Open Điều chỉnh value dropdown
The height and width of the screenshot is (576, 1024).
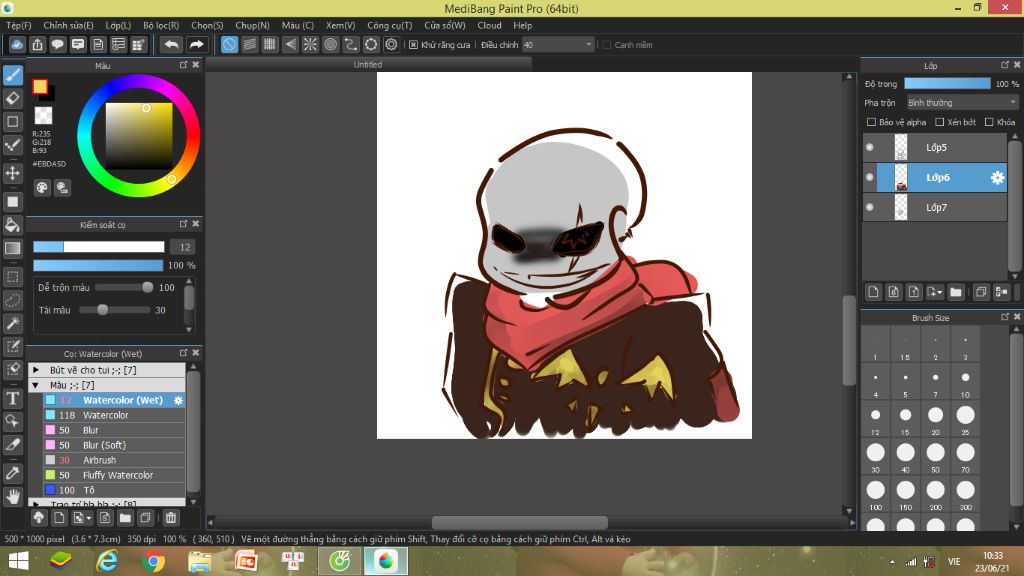tap(558, 45)
